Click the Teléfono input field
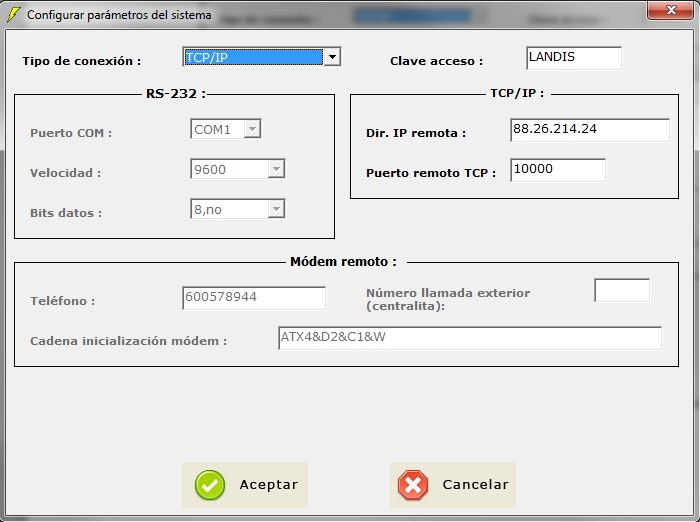Screen dimensions: 700x522 point(254,298)
